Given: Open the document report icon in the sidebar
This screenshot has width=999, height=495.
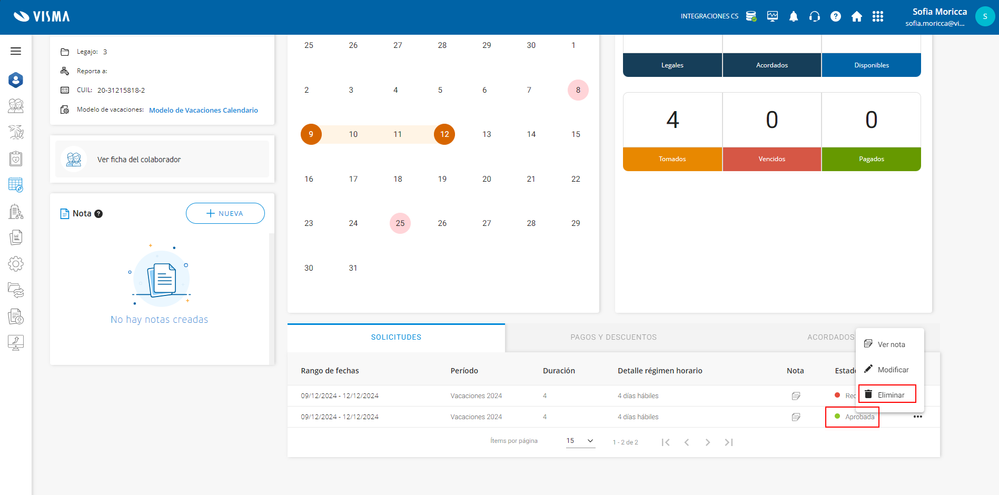Looking at the screenshot, I should point(16,237).
